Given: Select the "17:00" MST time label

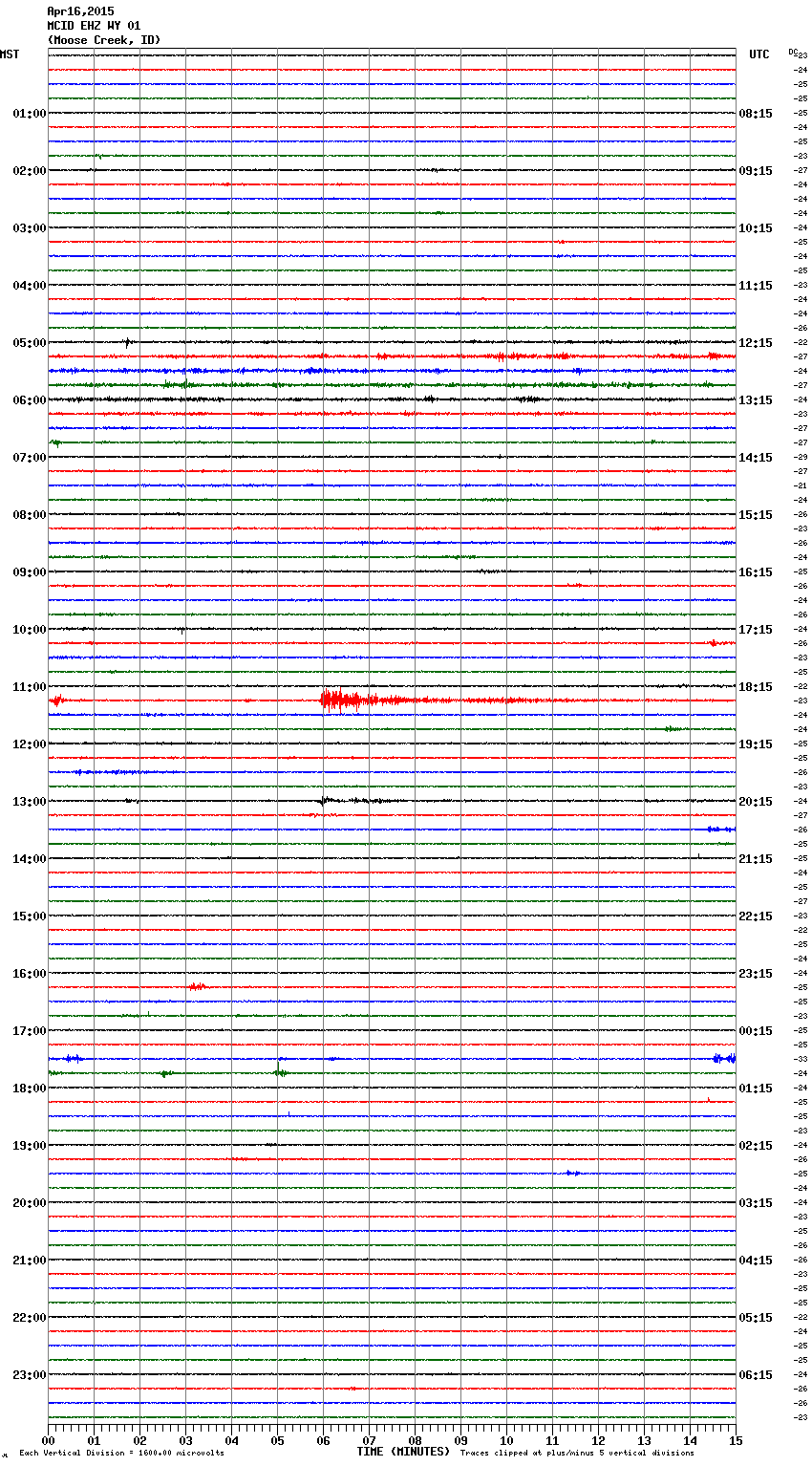Looking at the screenshot, I should pos(30,1031).
